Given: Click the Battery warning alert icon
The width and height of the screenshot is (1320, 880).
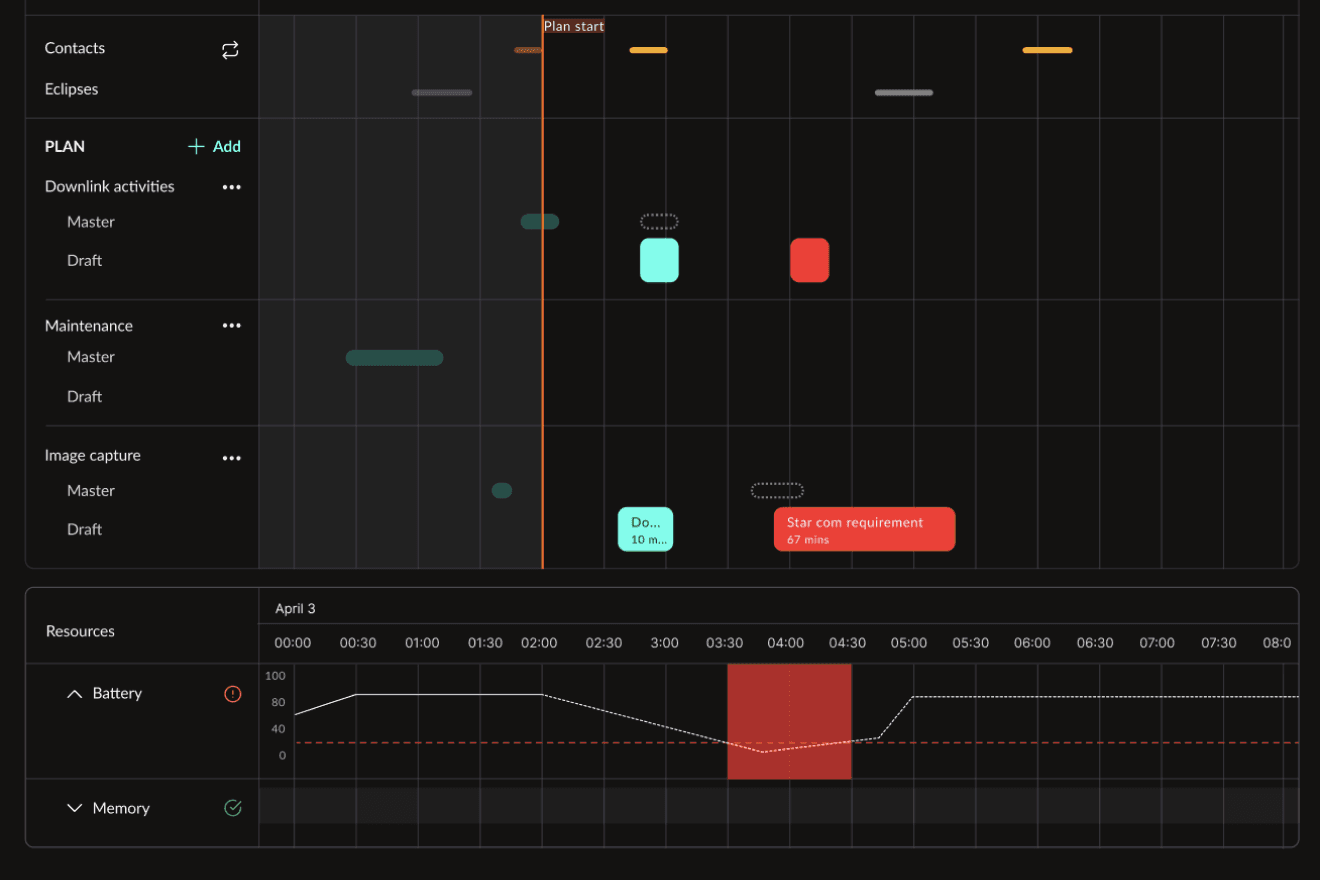Looking at the screenshot, I should [233, 694].
